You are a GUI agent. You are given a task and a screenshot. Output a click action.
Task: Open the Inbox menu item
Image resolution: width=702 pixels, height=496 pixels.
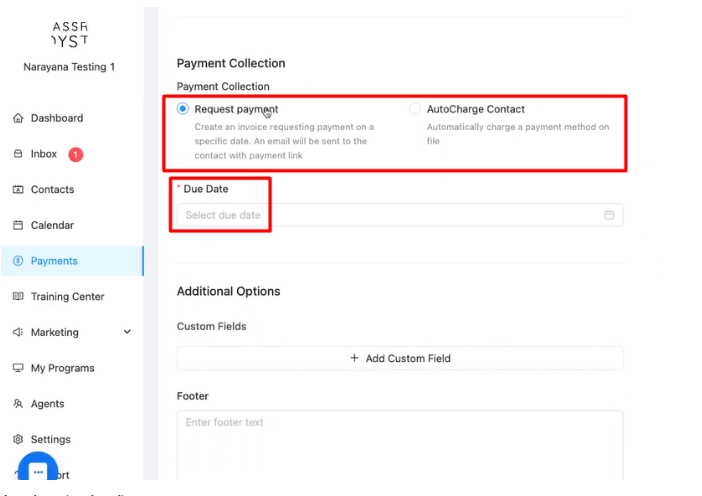pyautogui.click(x=44, y=154)
